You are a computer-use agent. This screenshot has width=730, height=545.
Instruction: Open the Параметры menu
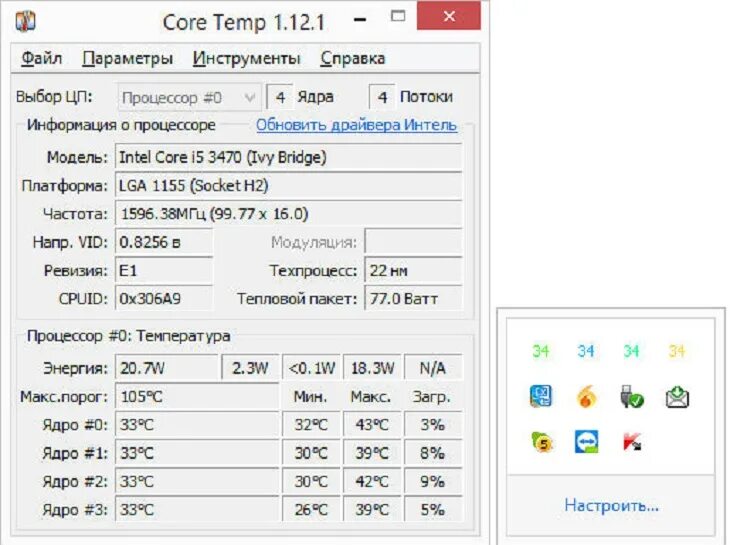click(128, 59)
